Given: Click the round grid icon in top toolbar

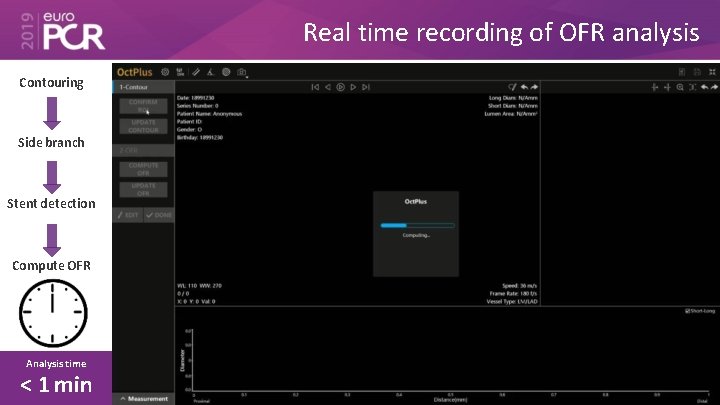Looking at the screenshot, I should point(226,72).
